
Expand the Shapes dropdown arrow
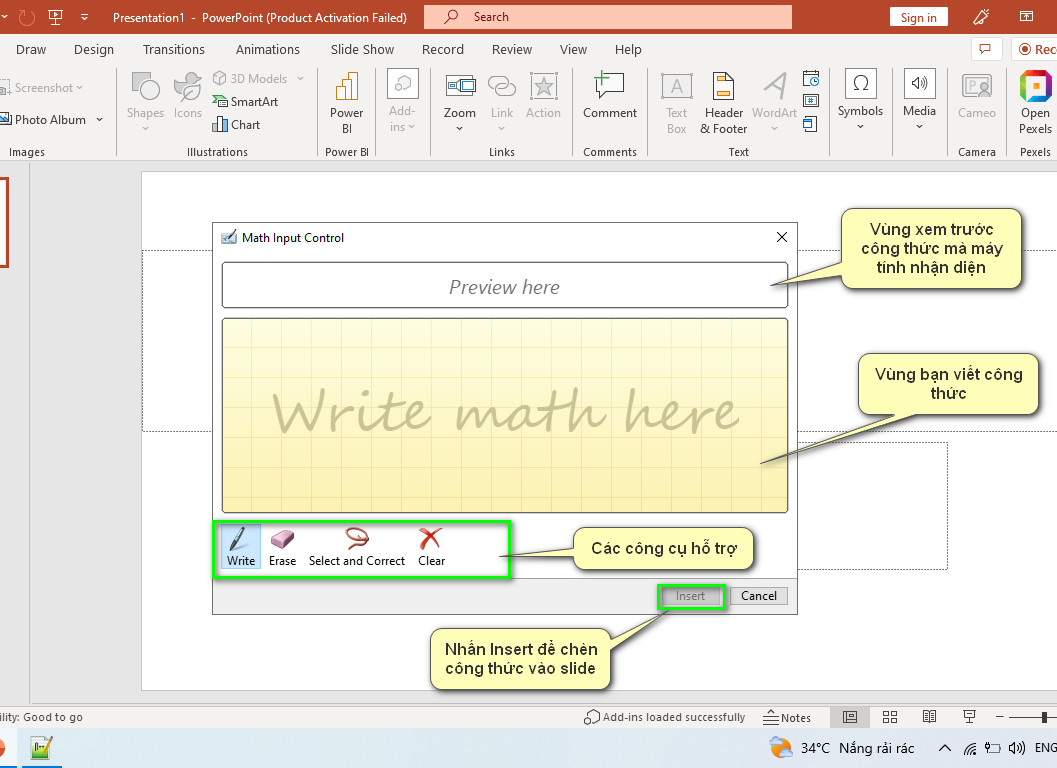click(145, 128)
